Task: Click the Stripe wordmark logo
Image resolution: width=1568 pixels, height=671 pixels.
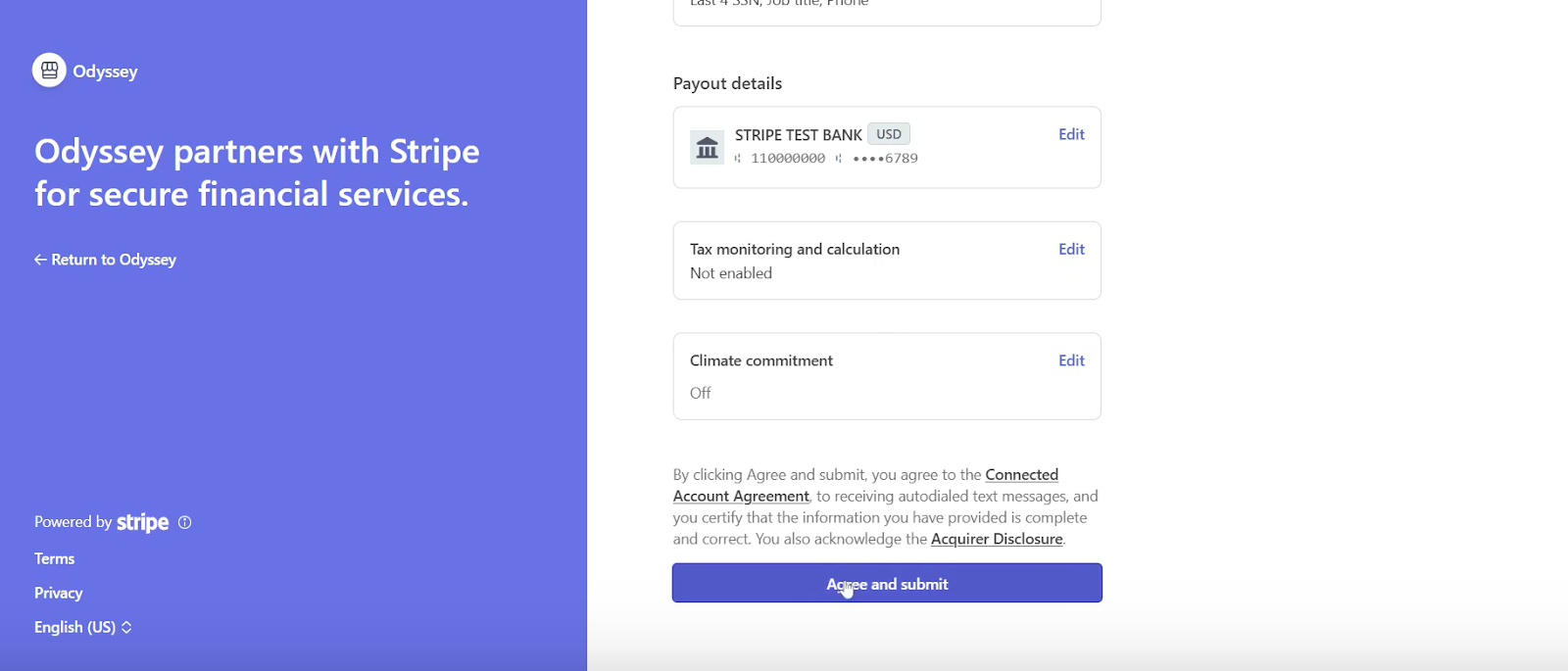Action: point(142,523)
